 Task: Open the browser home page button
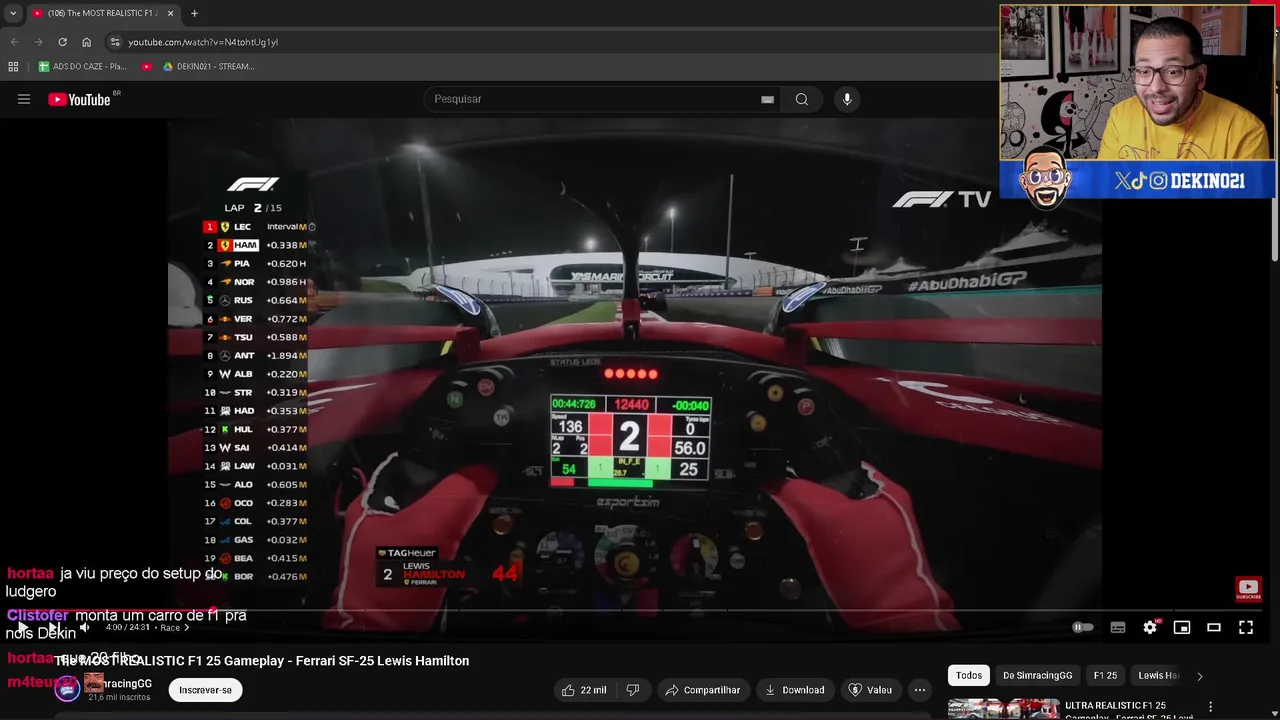(86, 42)
